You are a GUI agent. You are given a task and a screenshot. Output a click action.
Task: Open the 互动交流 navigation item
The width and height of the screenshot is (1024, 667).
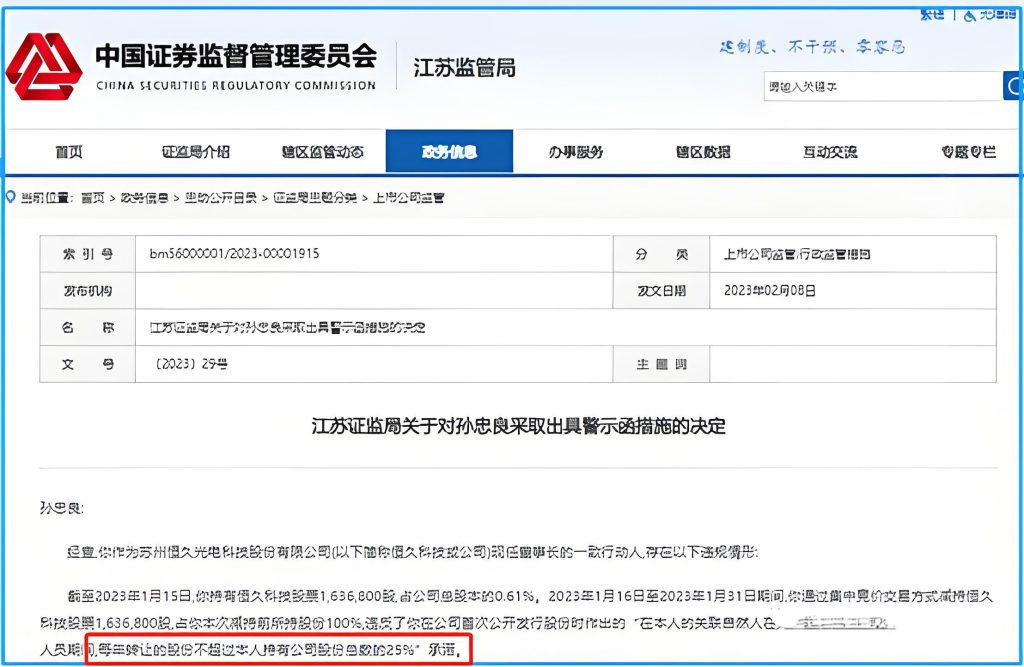(x=830, y=152)
